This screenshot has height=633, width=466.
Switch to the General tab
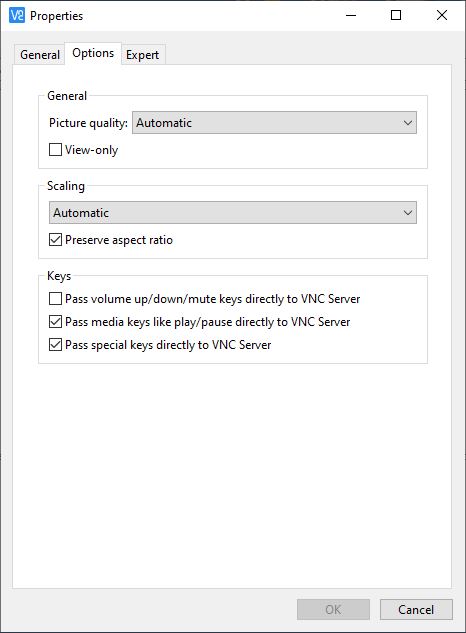click(40, 54)
